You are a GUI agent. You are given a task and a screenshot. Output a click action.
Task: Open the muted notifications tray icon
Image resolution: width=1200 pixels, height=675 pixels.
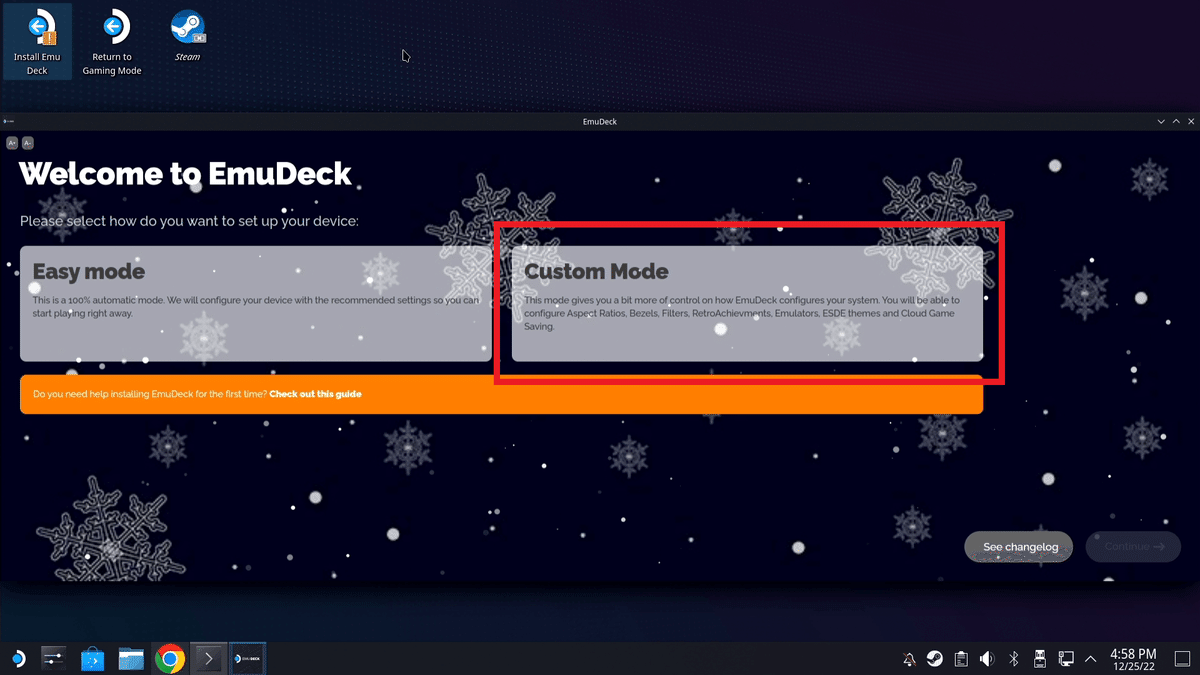tap(909, 659)
